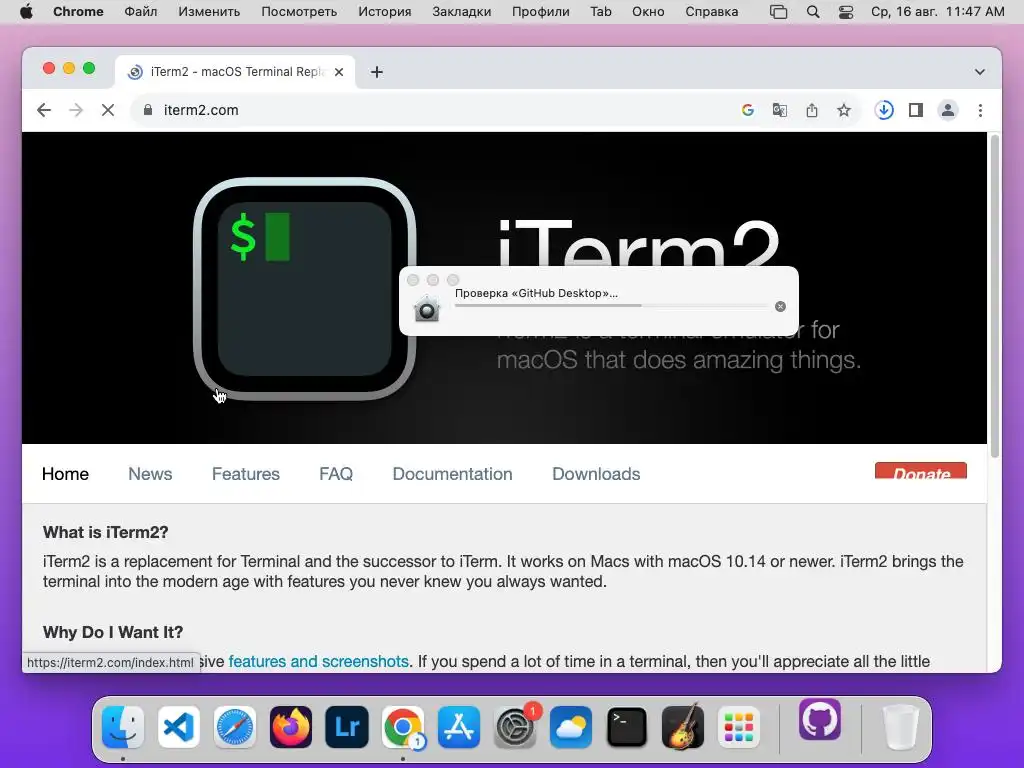1024x768 pixels.
Task: Click the iTerm2 terminal logo image
Action: click(x=304, y=289)
